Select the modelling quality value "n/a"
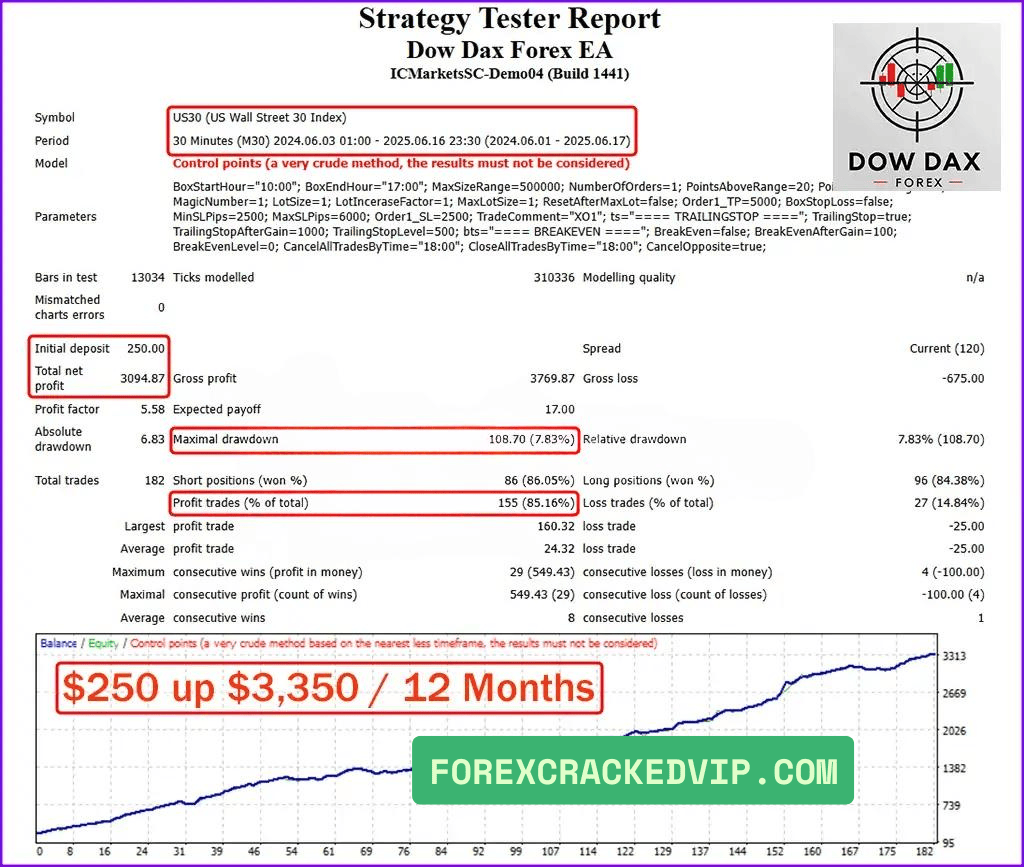 [975, 277]
